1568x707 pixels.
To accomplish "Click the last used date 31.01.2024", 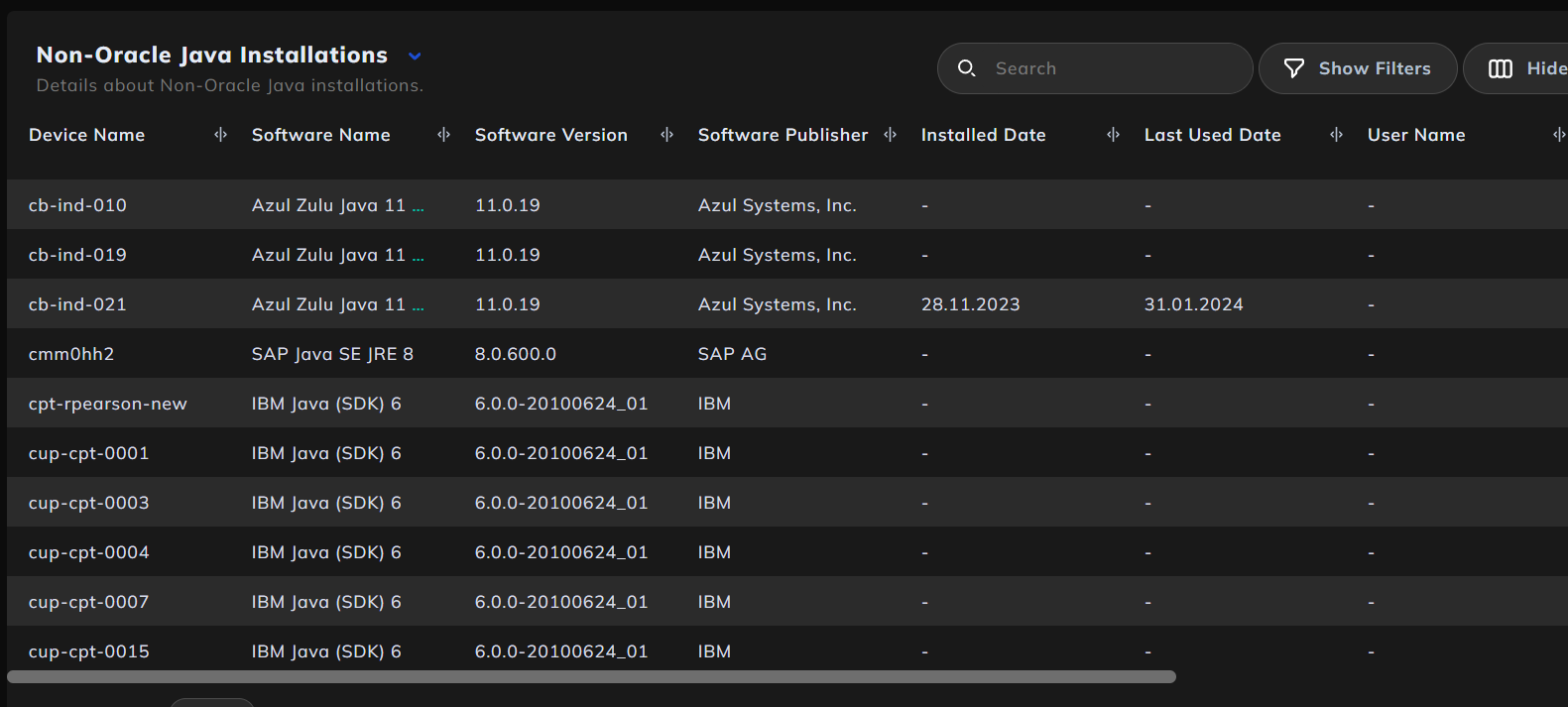I will [1194, 304].
